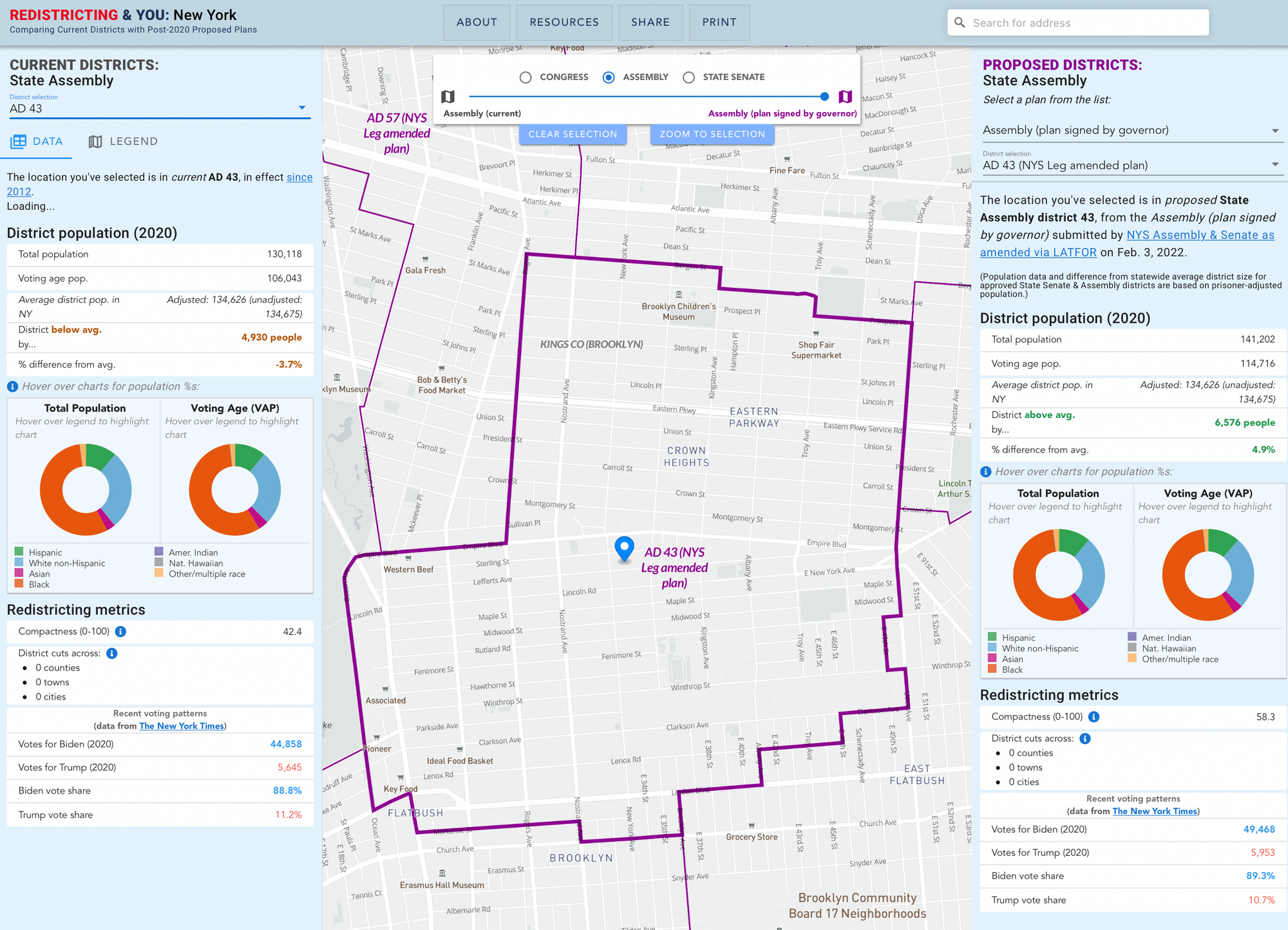Click the current-plan map icon left of slider

click(448, 97)
